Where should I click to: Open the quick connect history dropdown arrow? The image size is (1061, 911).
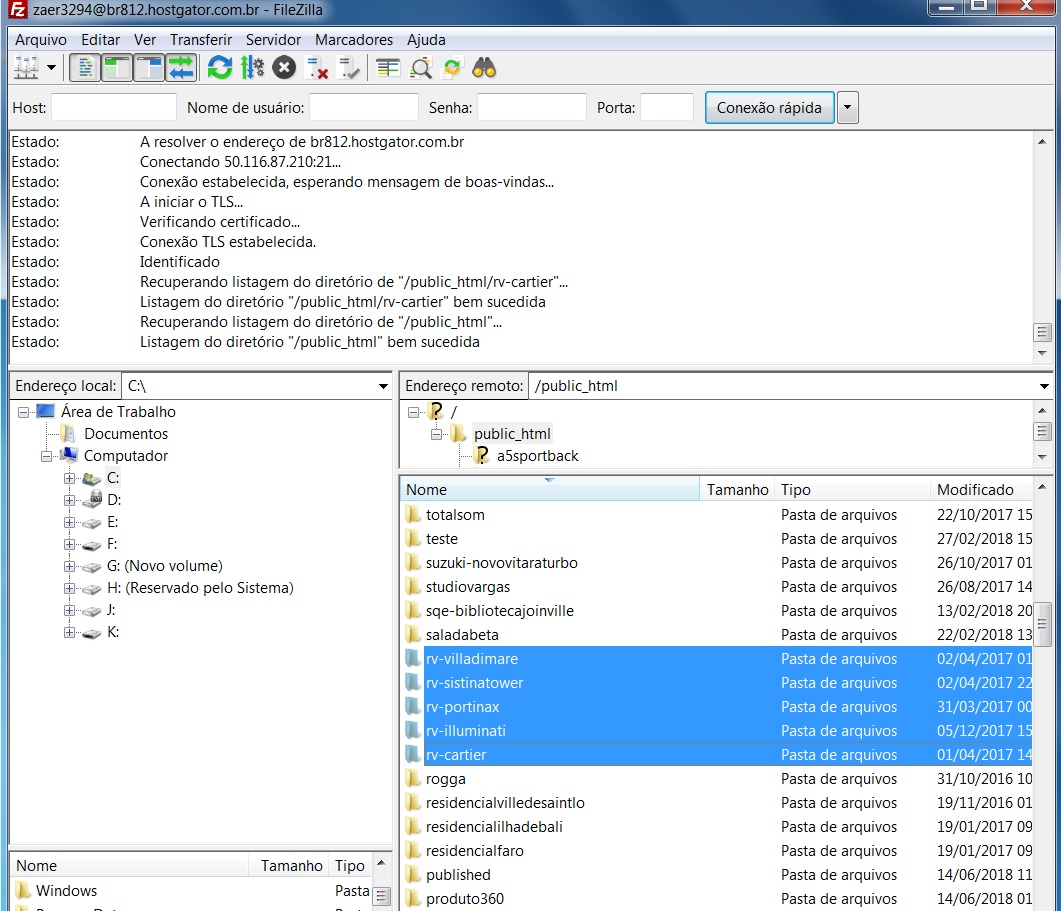click(x=847, y=108)
